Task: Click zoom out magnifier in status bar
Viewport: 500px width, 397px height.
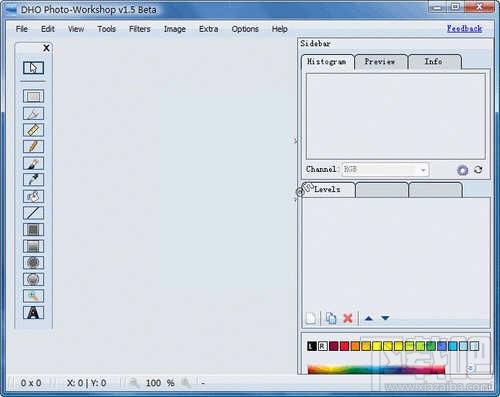Action: 134,383
